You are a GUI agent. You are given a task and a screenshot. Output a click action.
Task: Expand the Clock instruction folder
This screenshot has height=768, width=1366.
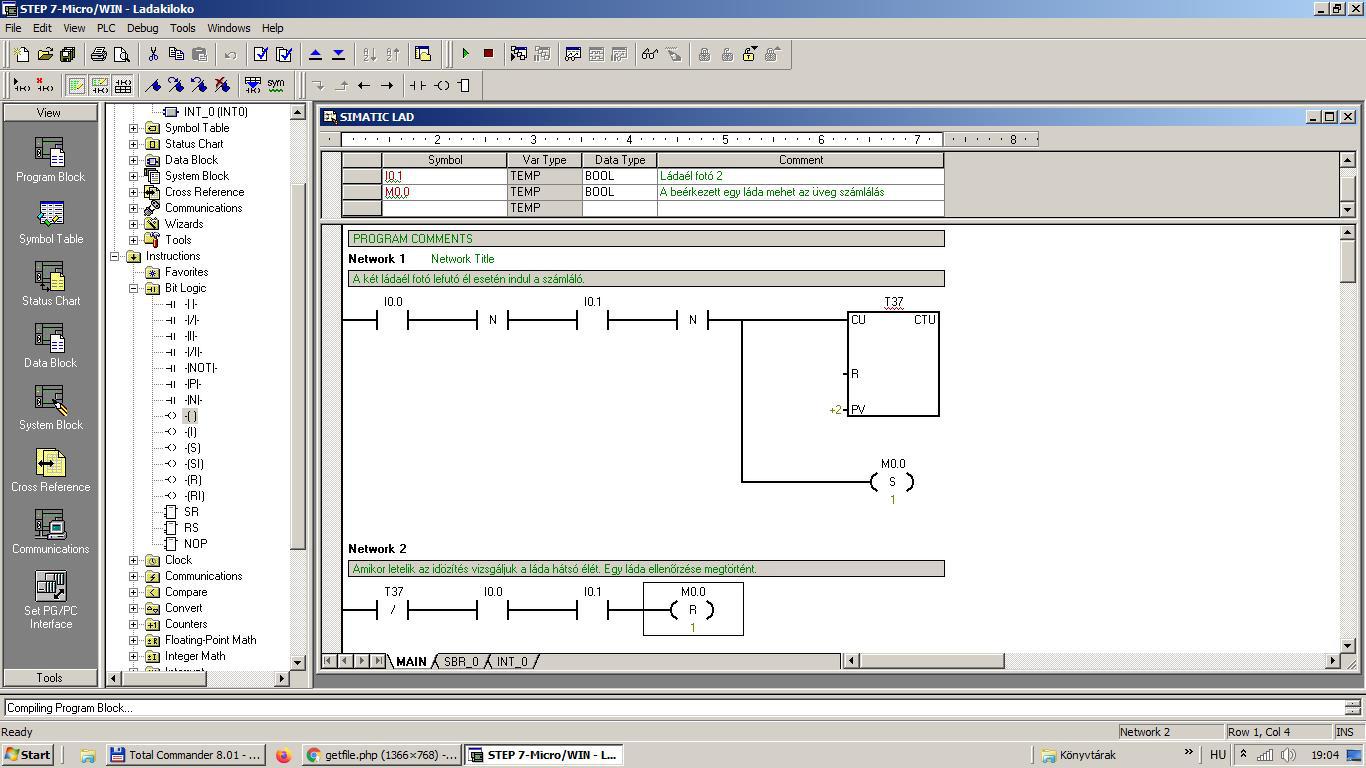click(134, 560)
